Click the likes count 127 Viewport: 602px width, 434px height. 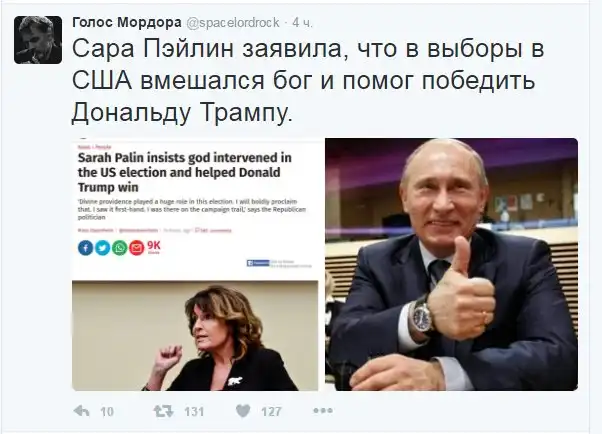[x=271, y=412]
